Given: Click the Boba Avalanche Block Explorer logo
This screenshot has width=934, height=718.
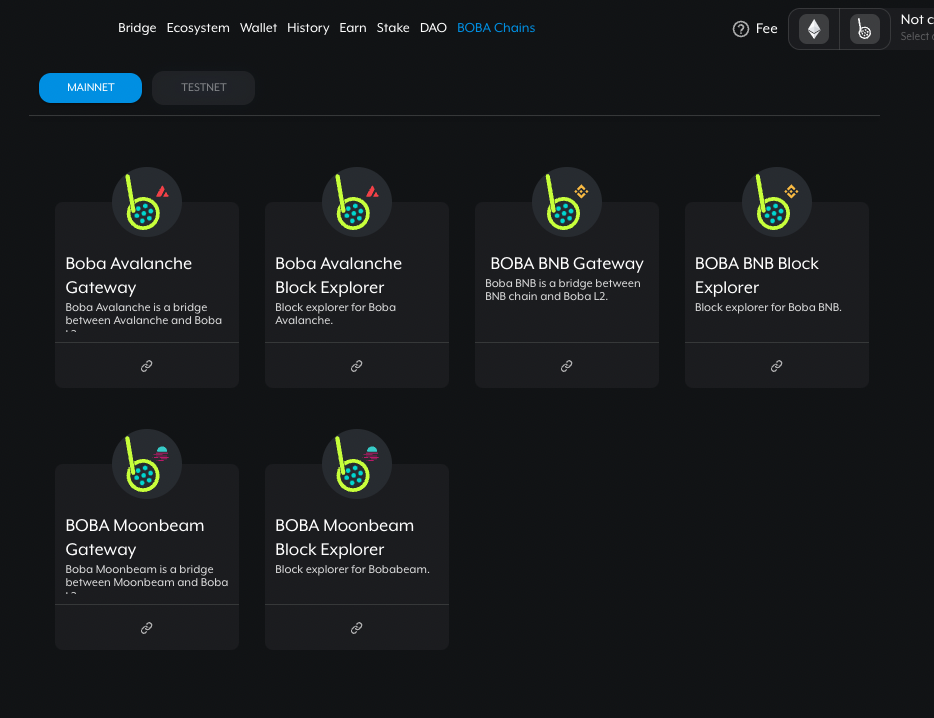Looking at the screenshot, I should point(356,202).
